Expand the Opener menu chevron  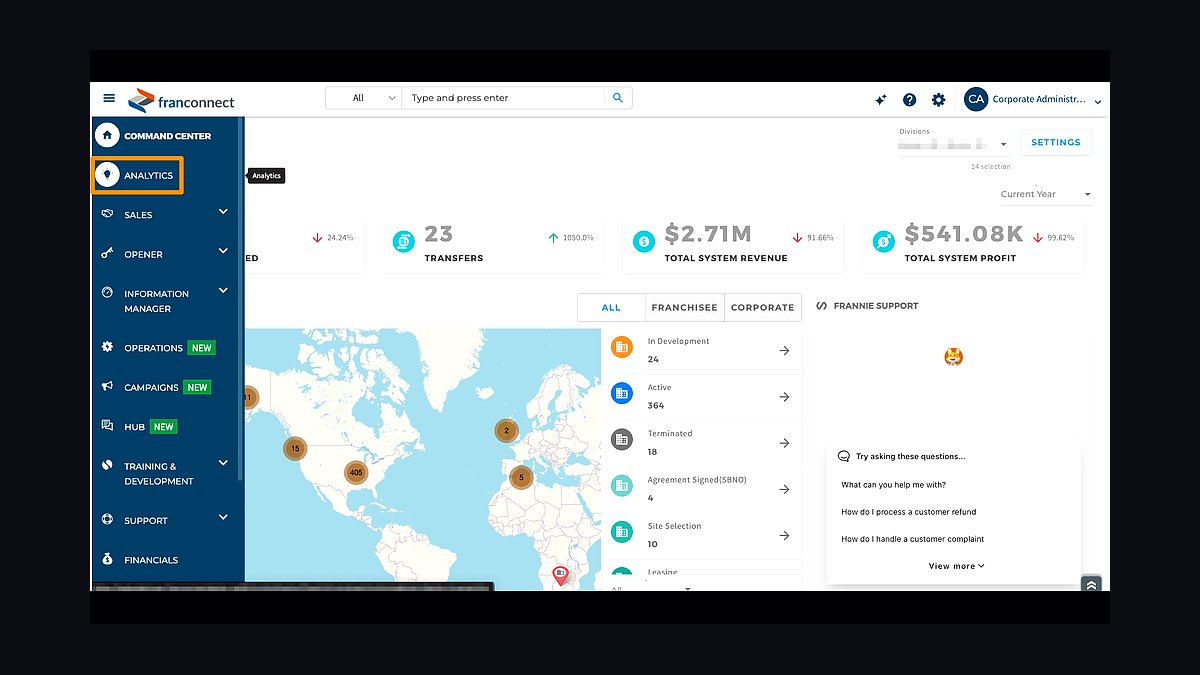pyautogui.click(x=223, y=251)
